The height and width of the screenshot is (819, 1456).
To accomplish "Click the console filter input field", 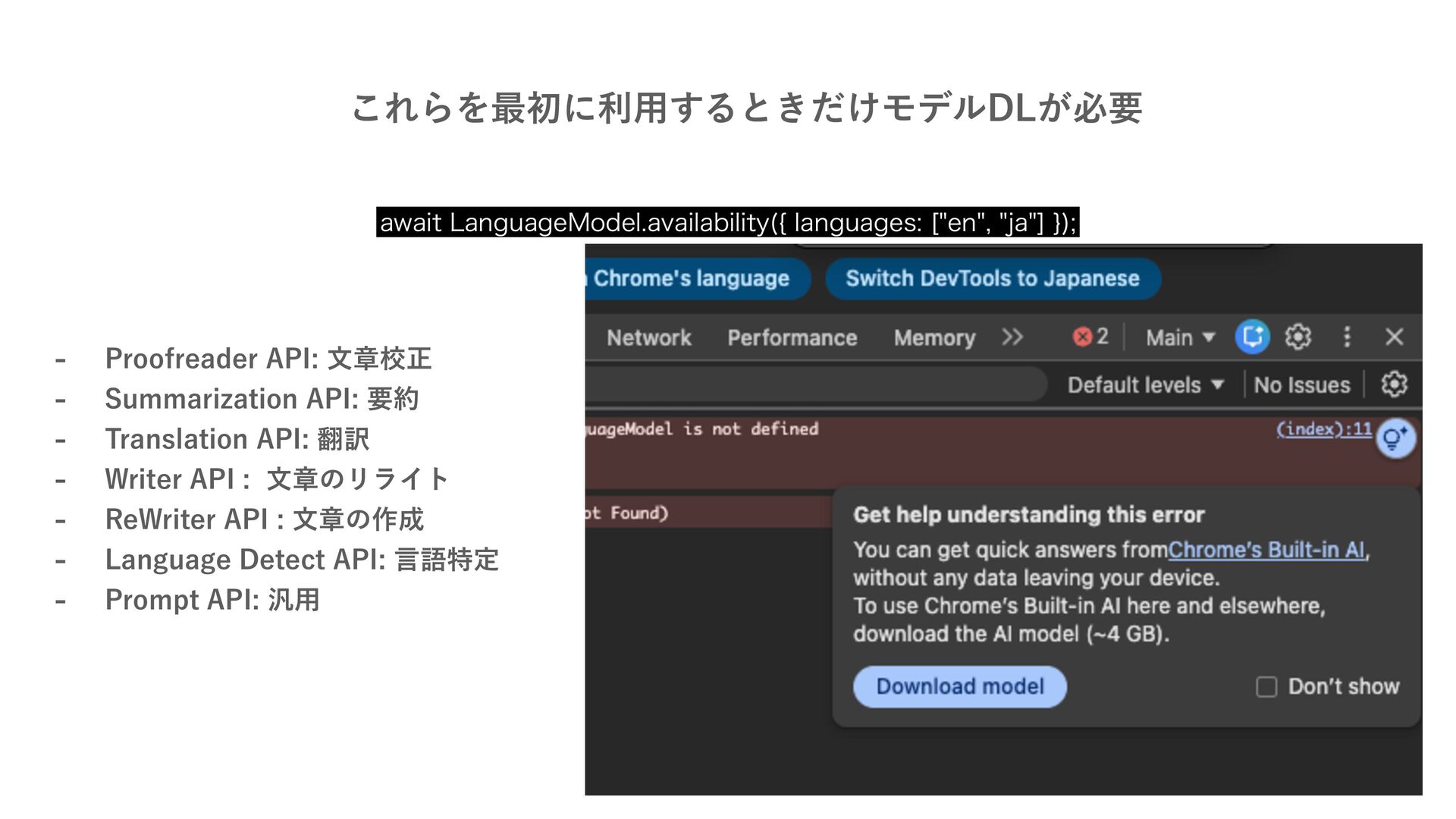I will tap(811, 384).
